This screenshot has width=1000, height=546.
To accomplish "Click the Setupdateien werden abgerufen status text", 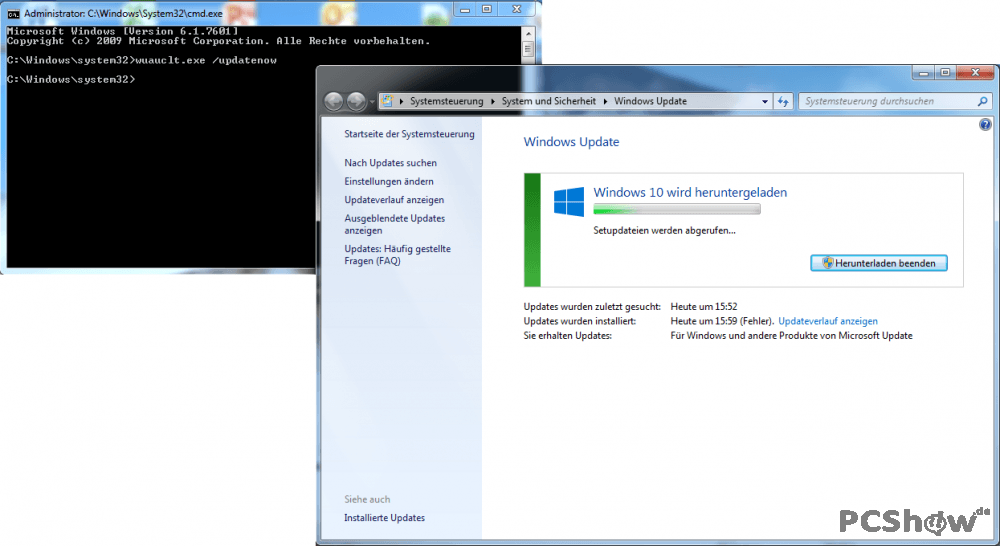I will pyautogui.click(x=665, y=230).
